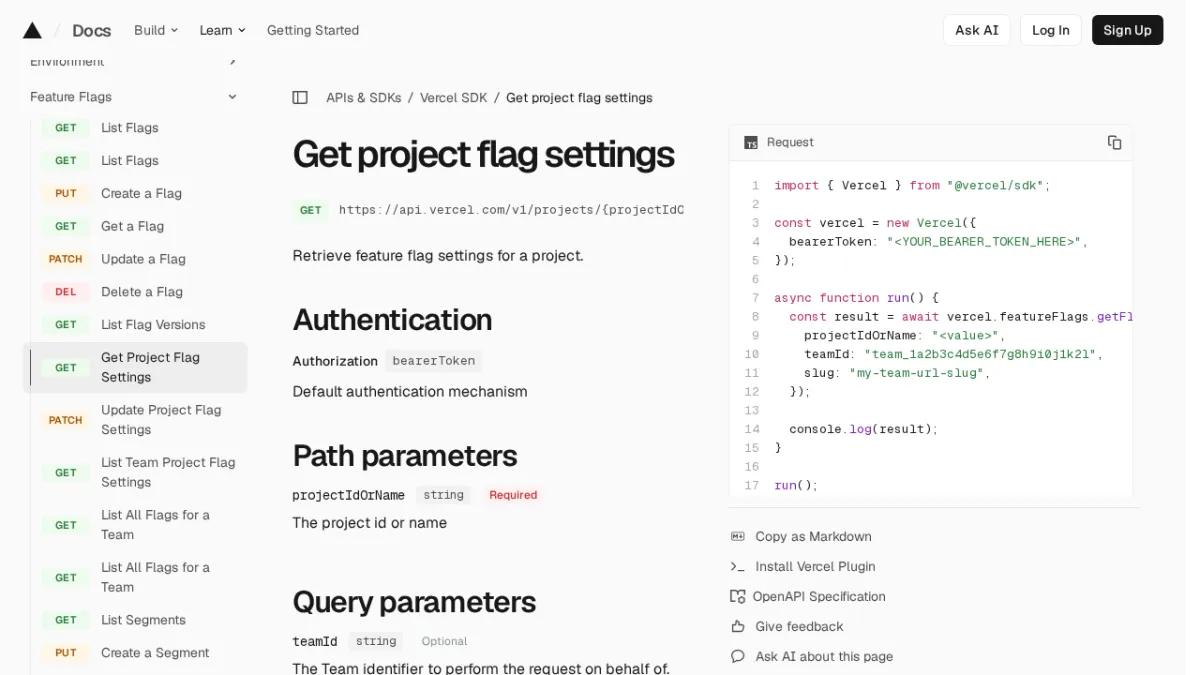
Task: Click the Log In button
Action: pos(1050,30)
